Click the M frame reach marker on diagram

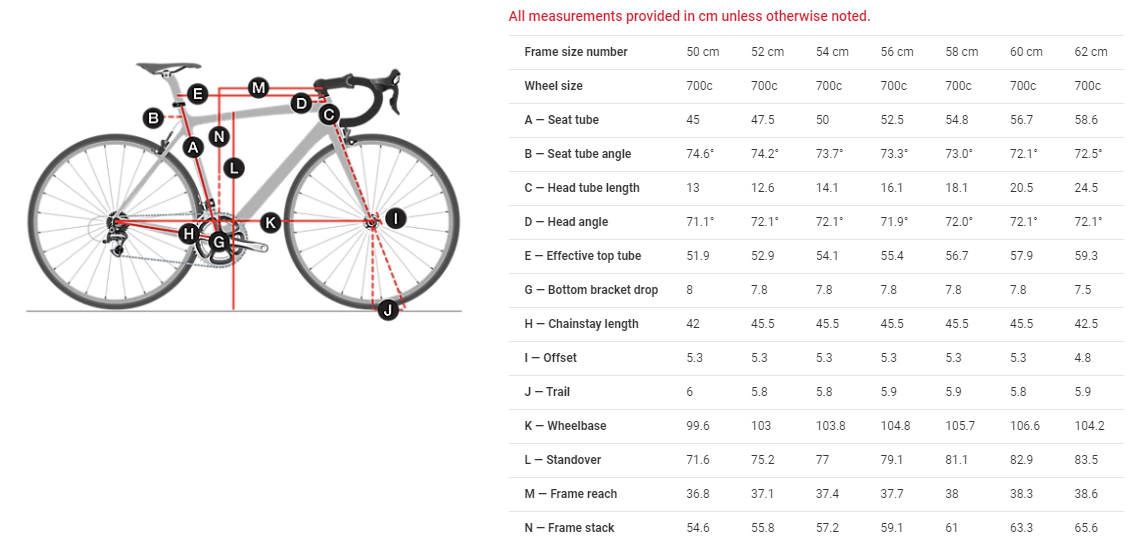pos(259,88)
